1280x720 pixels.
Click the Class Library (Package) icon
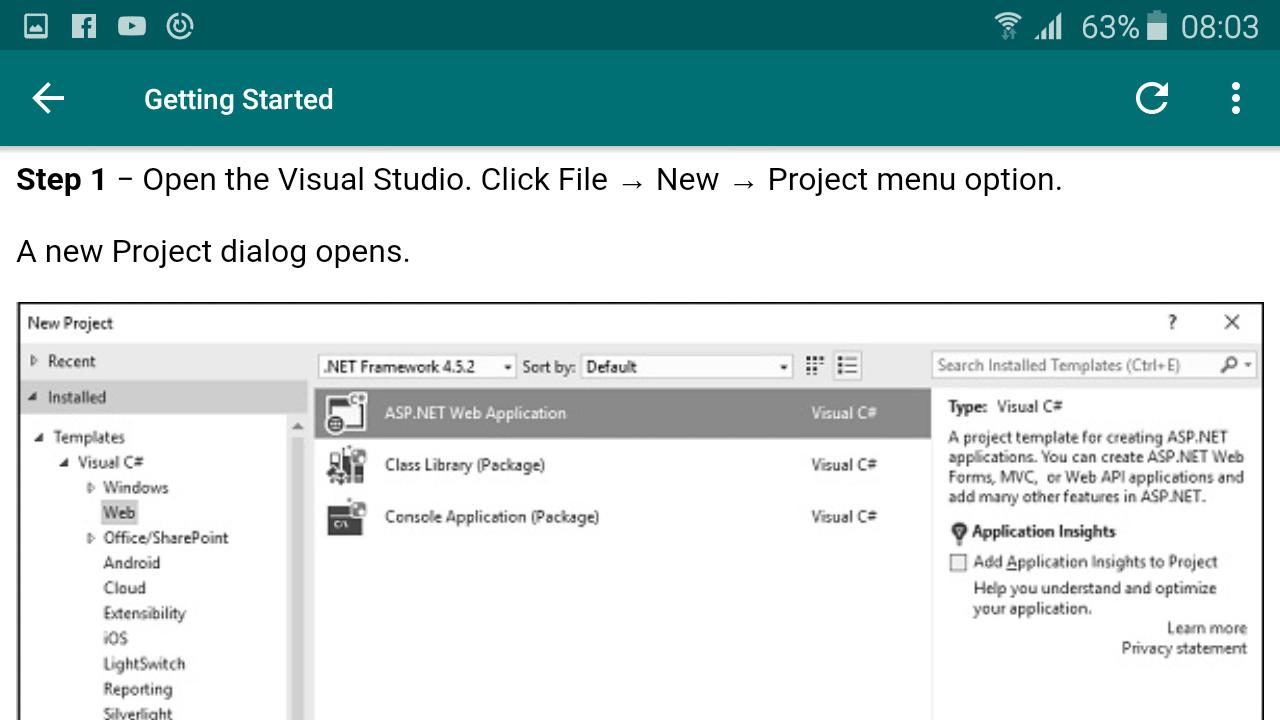click(347, 465)
